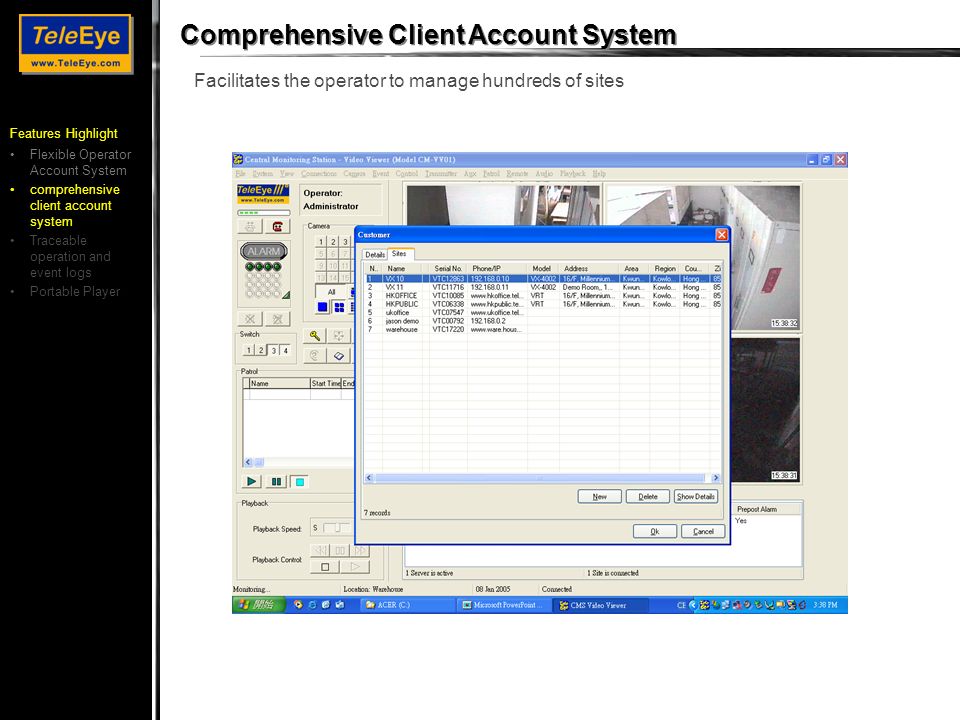Image resolution: width=960 pixels, height=720 pixels.
Task: Adjust the Playback Speed slider
Action: [336, 528]
